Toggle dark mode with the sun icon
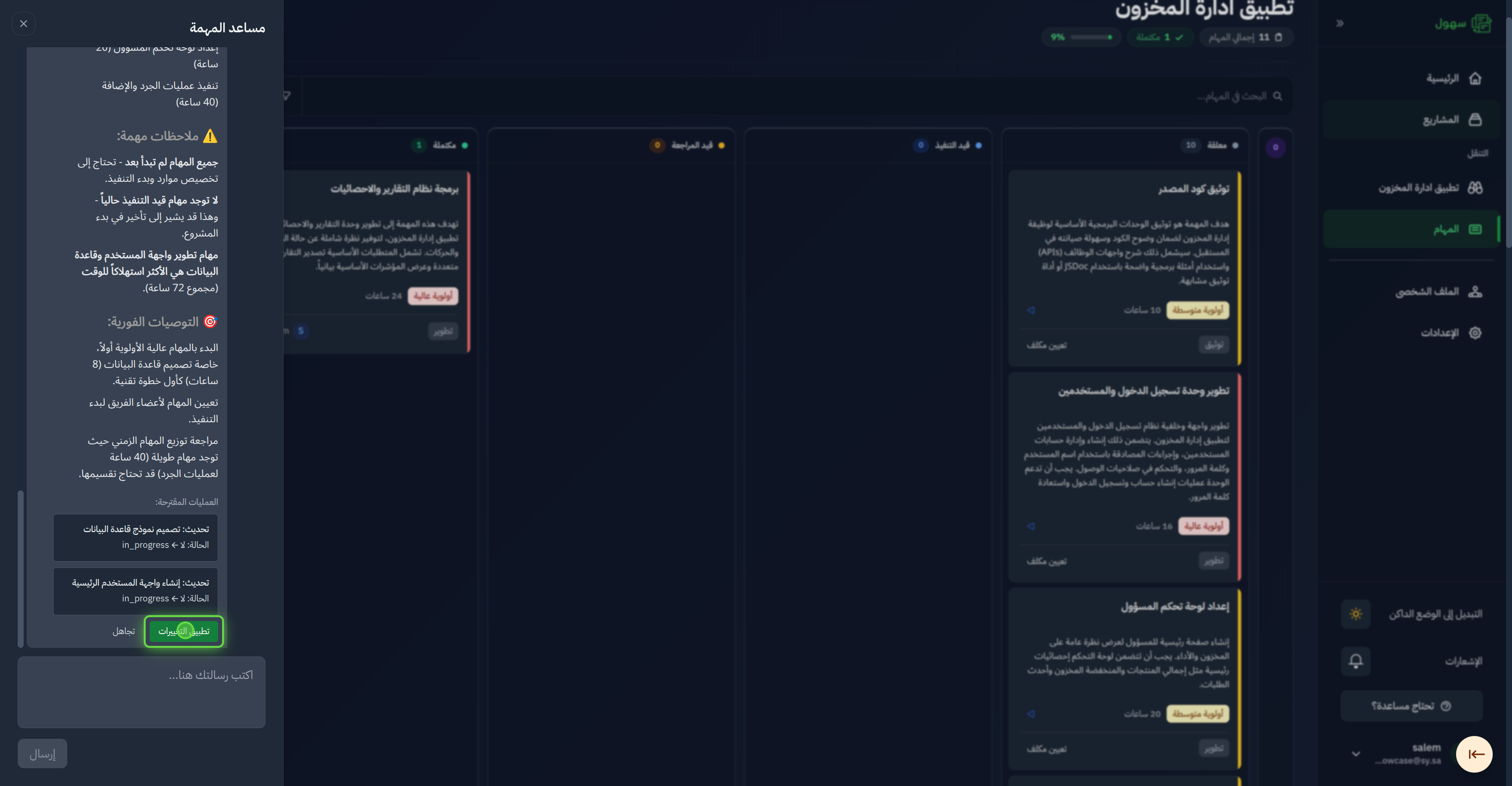This screenshot has height=786, width=1512. [x=1356, y=614]
